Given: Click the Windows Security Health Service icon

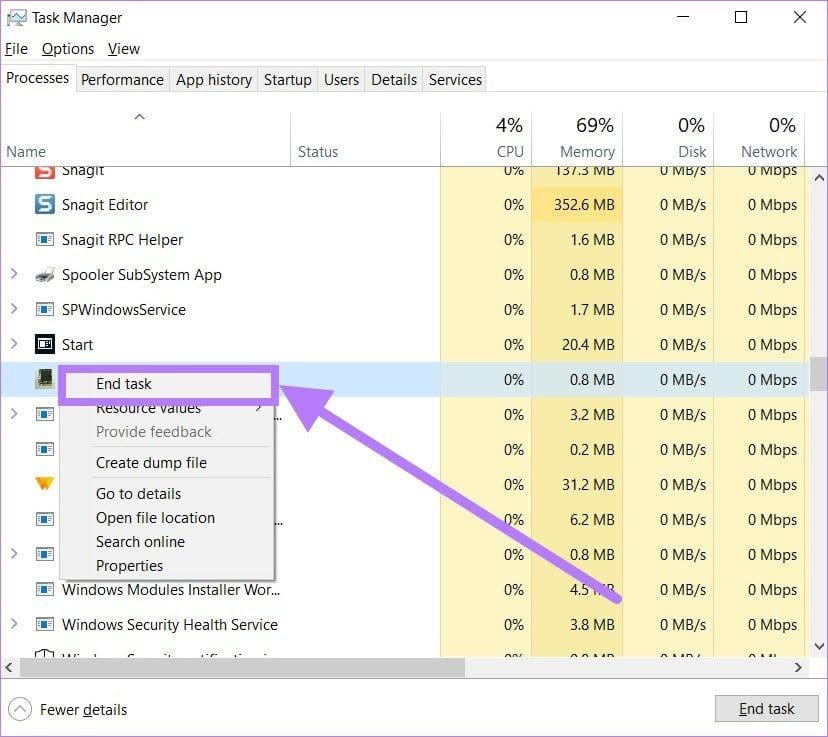Looking at the screenshot, I should tap(44, 625).
